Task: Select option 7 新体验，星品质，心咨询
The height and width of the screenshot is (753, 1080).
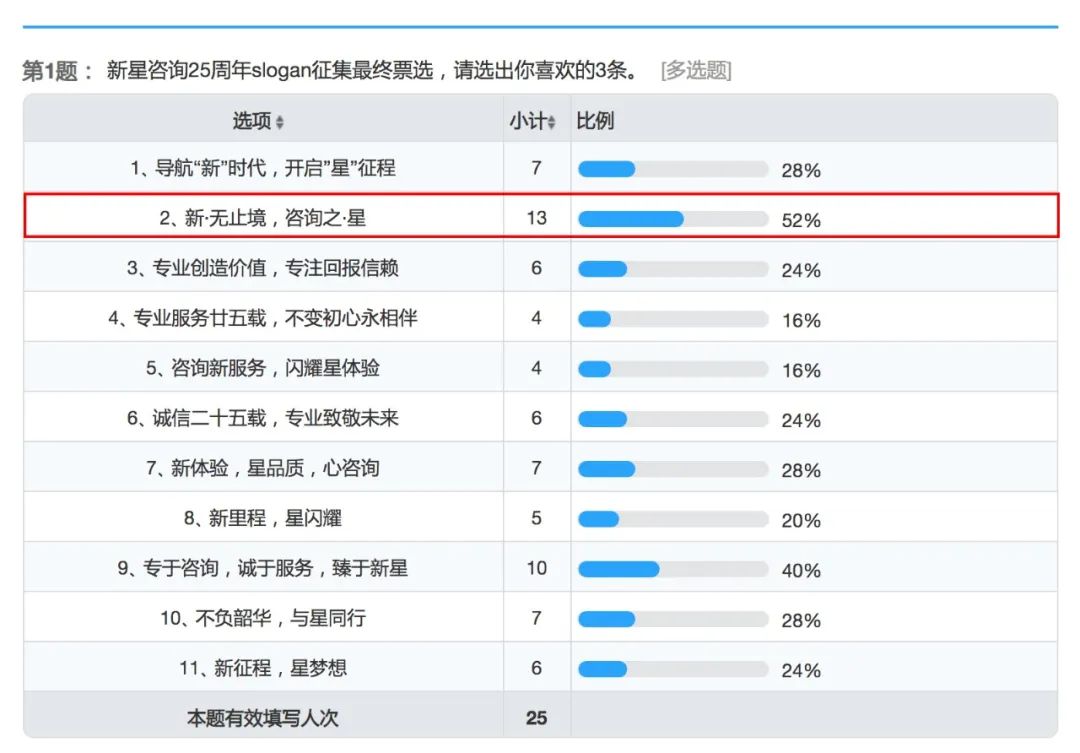Action: pos(263,468)
